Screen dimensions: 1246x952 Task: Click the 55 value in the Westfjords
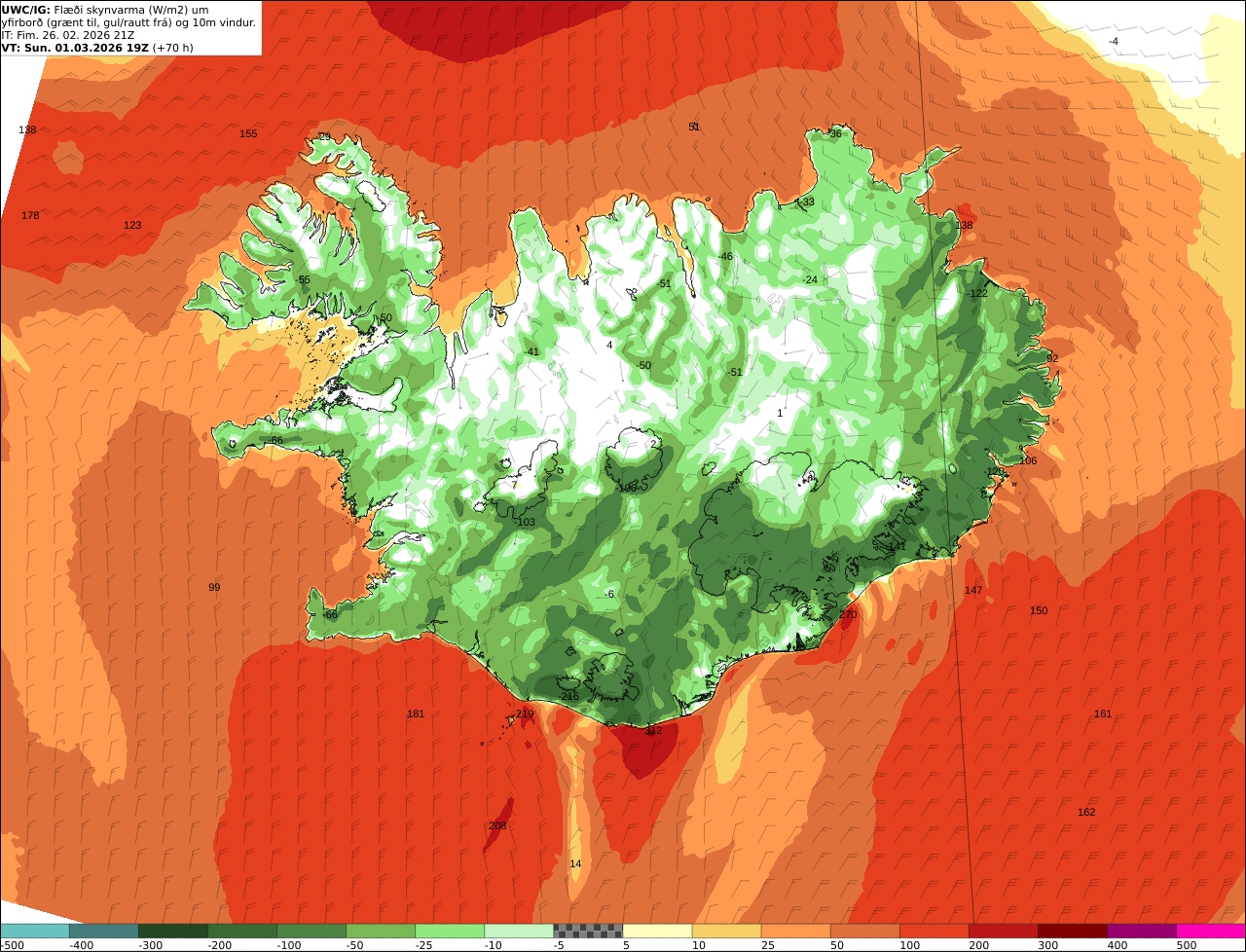pyautogui.click(x=304, y=279)
